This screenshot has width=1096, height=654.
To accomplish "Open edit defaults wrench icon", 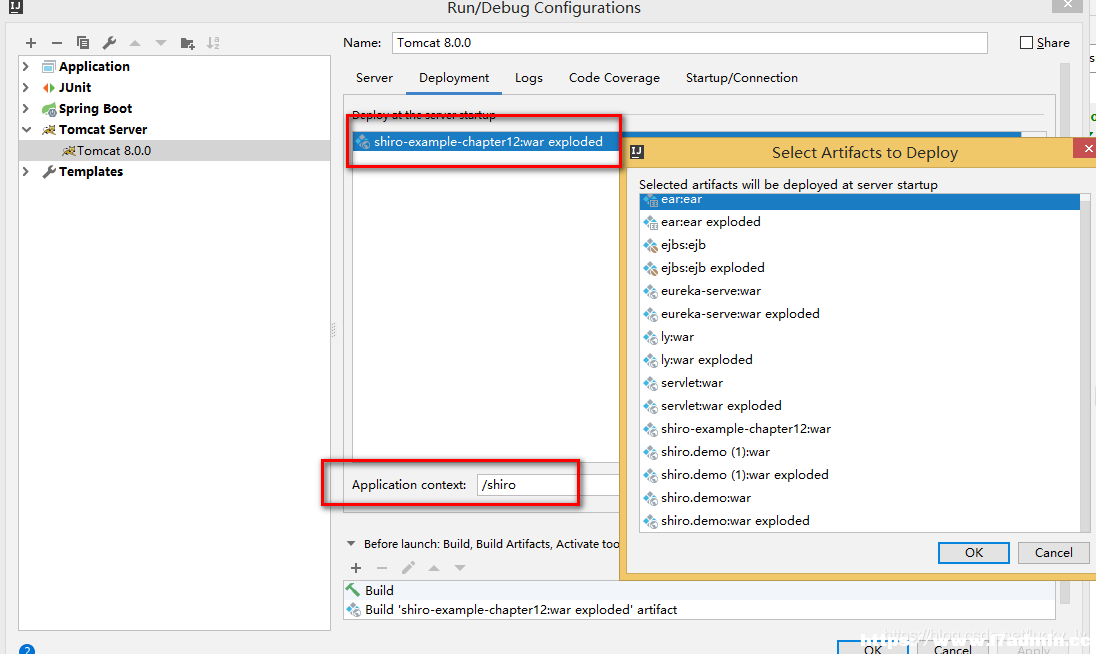I will (x=109, y=43).
